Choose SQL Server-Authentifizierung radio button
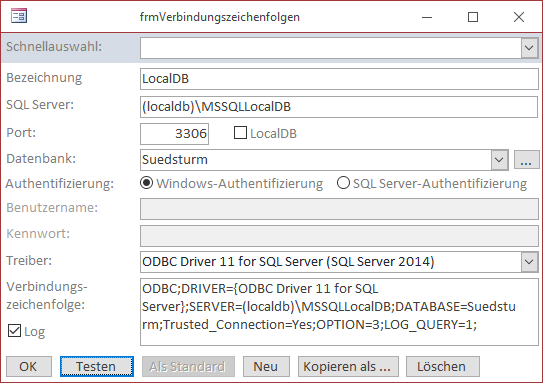Screen dimensions: 543x383 click(x=343, y=183)
